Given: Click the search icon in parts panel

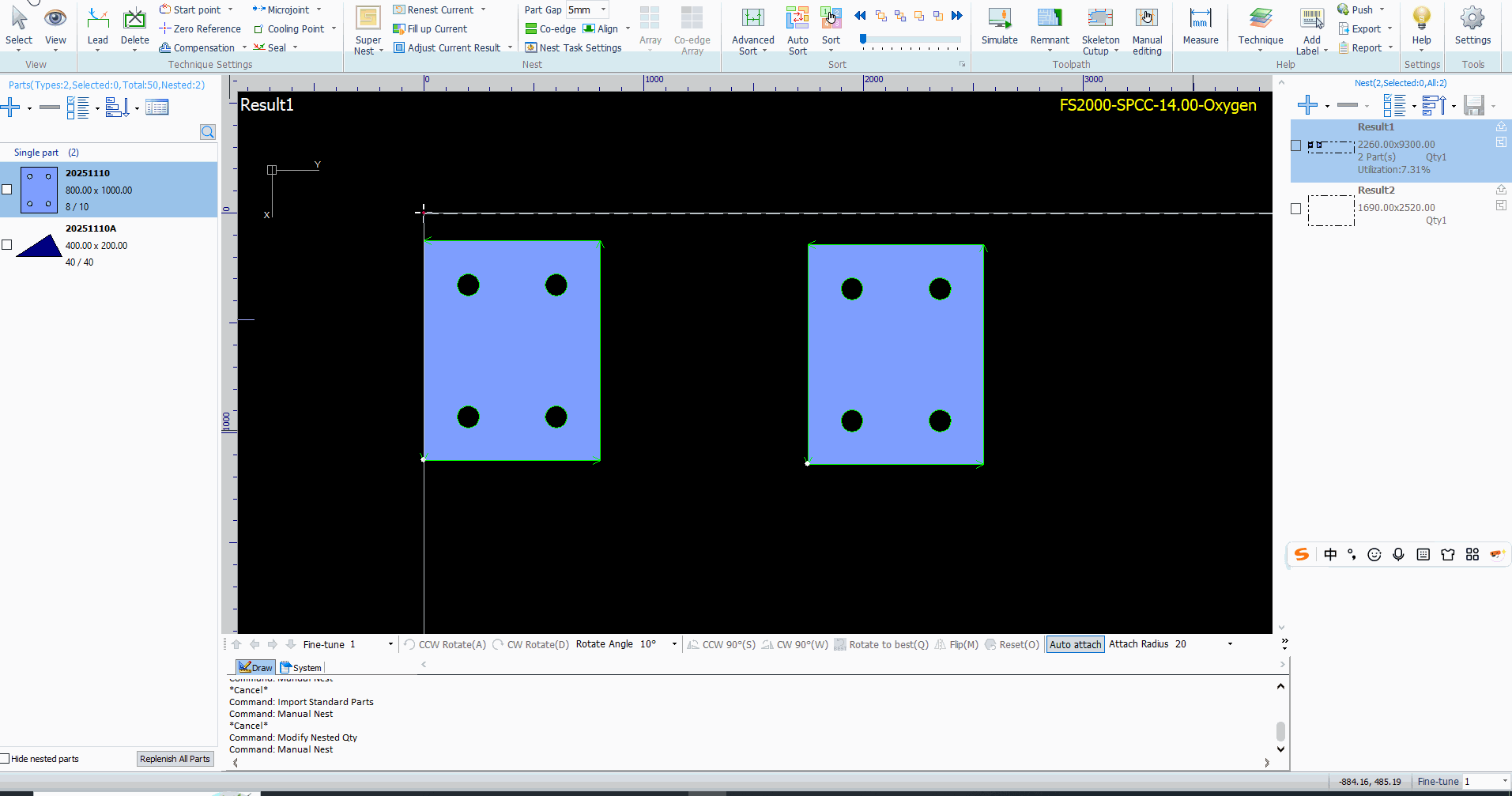Looking at the screenshot, I should click(x=207, y=132).
